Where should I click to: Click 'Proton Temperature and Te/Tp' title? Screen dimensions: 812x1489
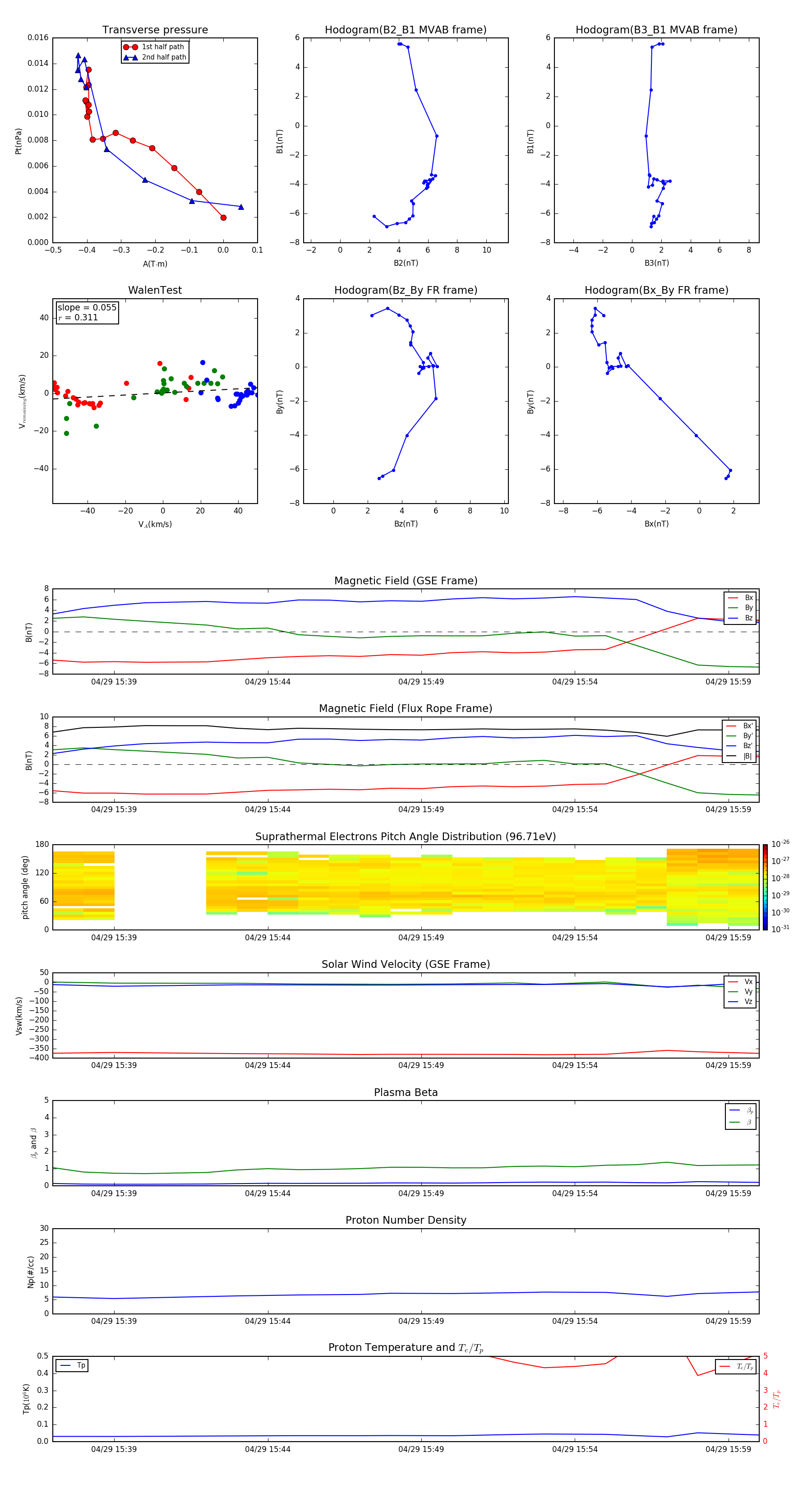[406, 1348]
